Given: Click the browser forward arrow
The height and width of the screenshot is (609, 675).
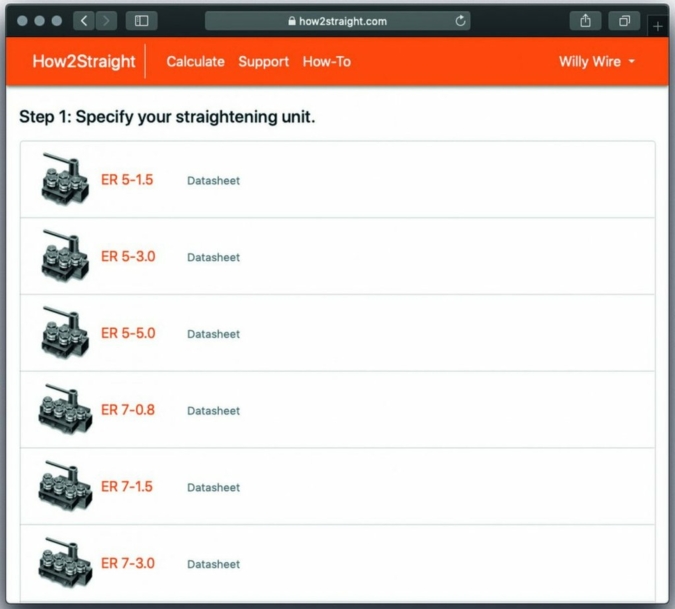Looking at the screenshot, I should click(x=106, y=21).
